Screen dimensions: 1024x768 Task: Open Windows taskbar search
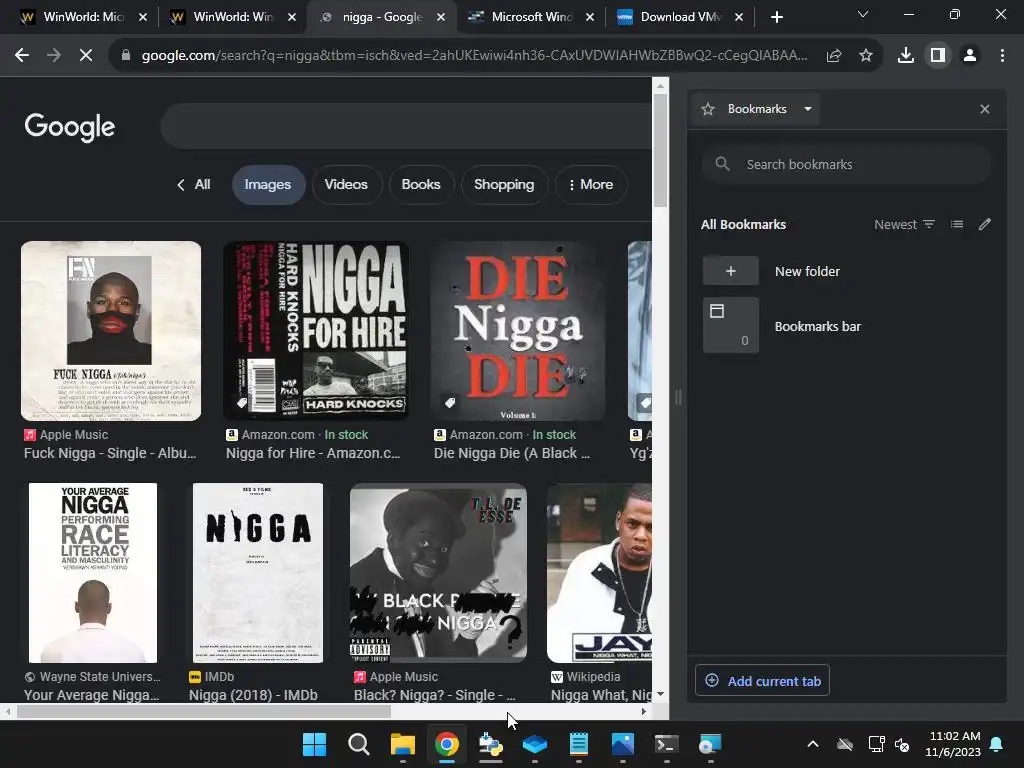coord(359,744)
